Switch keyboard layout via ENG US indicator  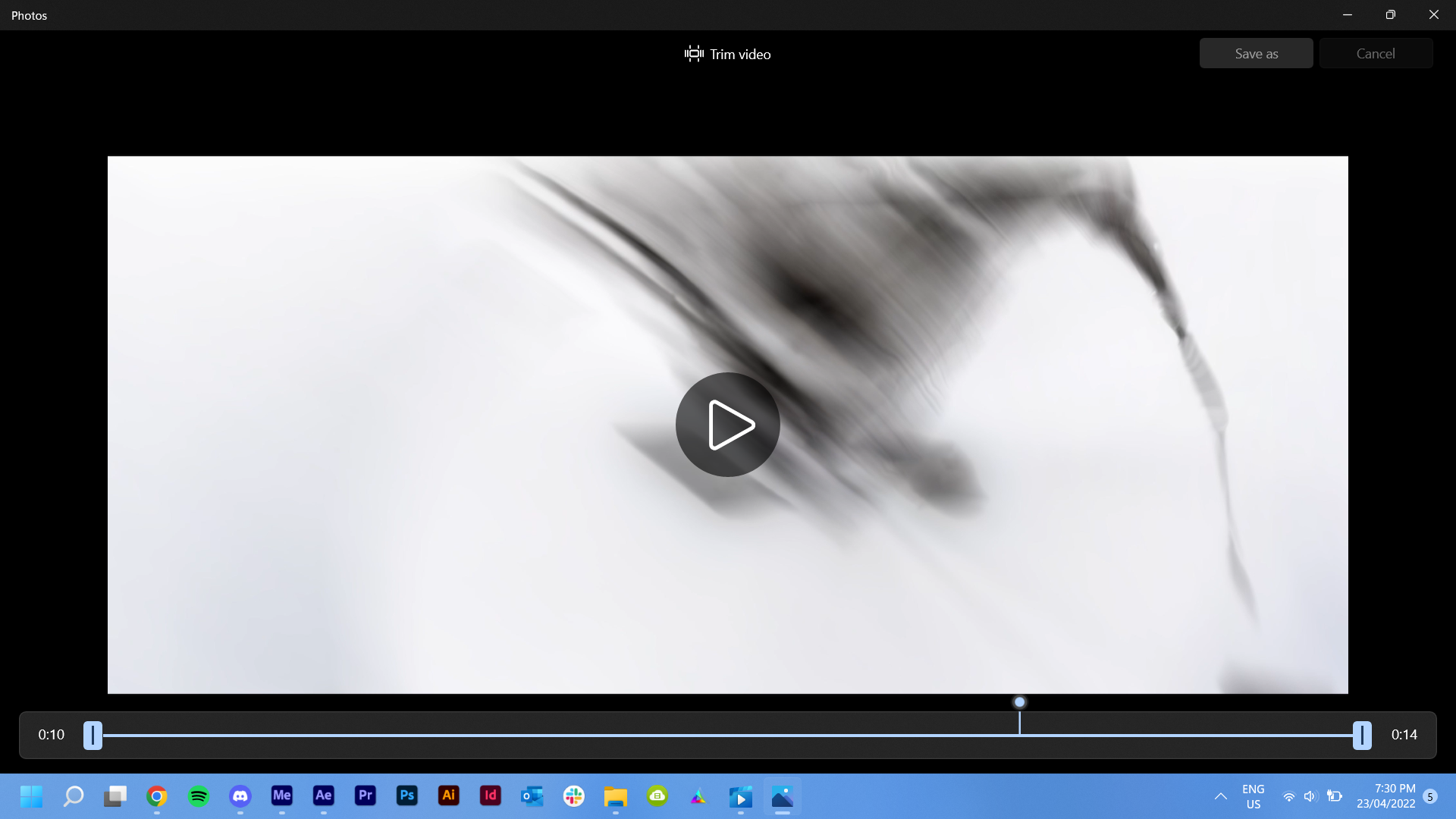(1253, 796)
